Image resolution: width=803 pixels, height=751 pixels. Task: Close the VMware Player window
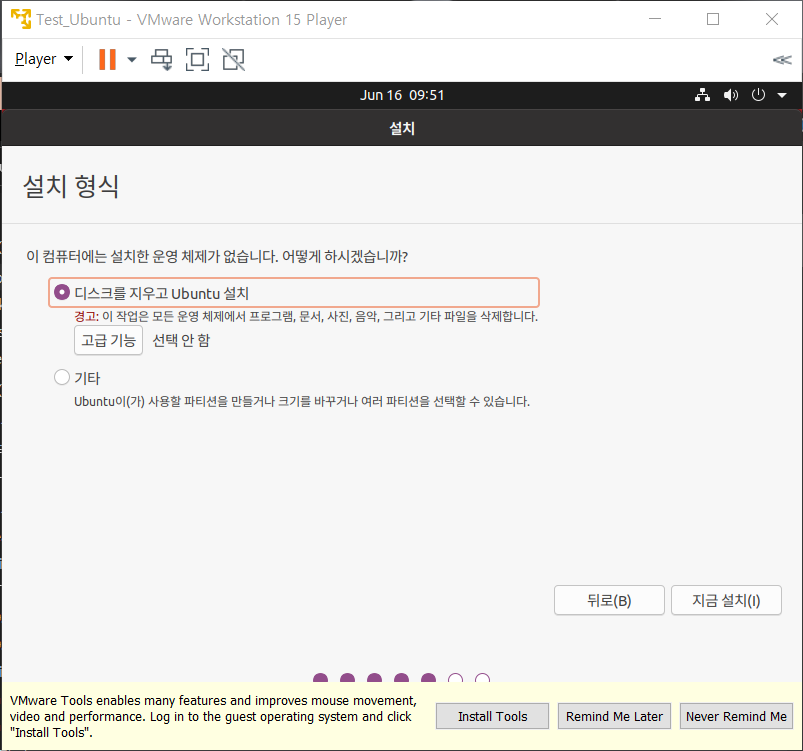click(772, 19)
